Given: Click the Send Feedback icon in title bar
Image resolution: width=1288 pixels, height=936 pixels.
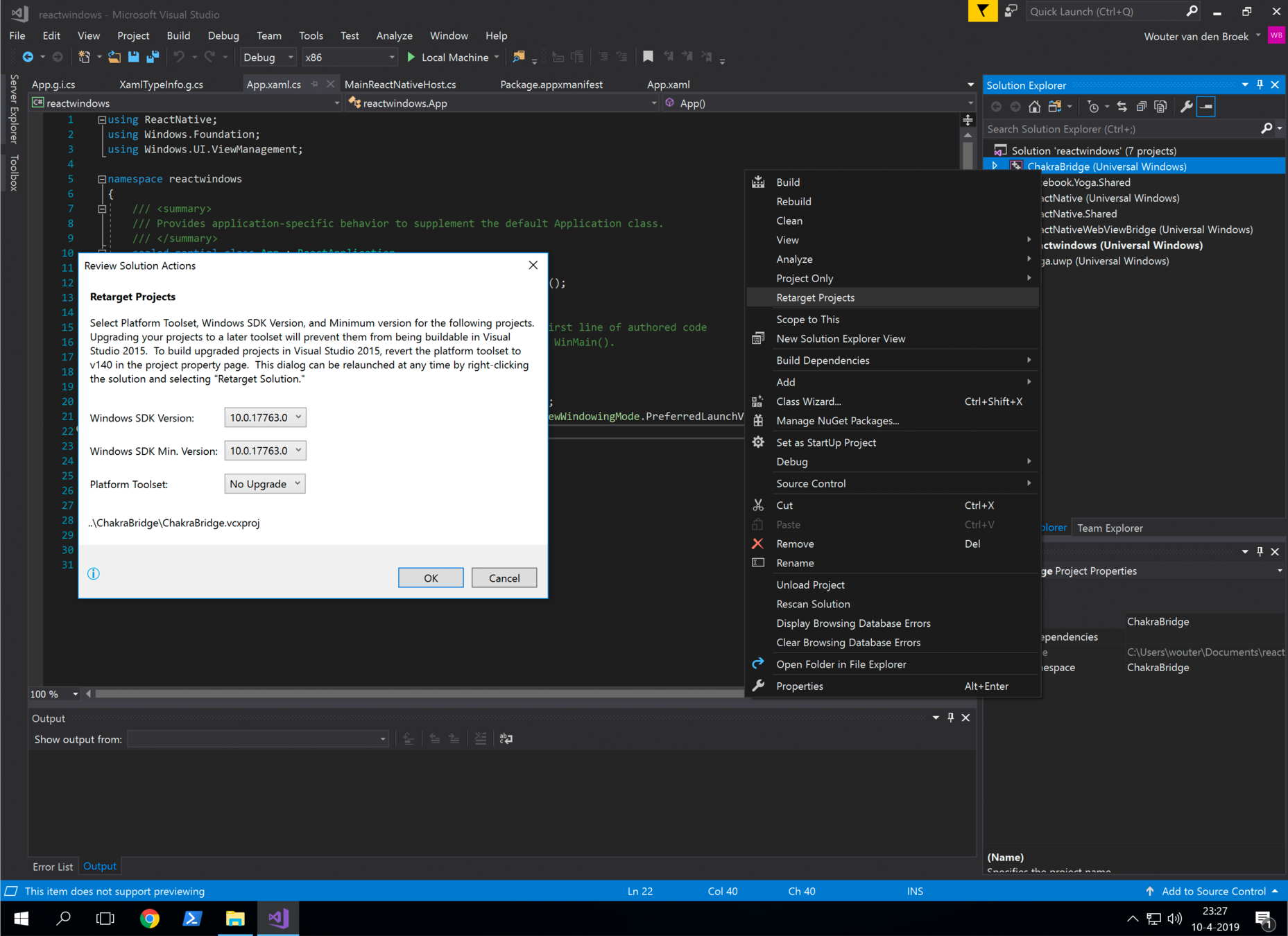Looking at the screenshot, I should click(x=1011, y=11).
